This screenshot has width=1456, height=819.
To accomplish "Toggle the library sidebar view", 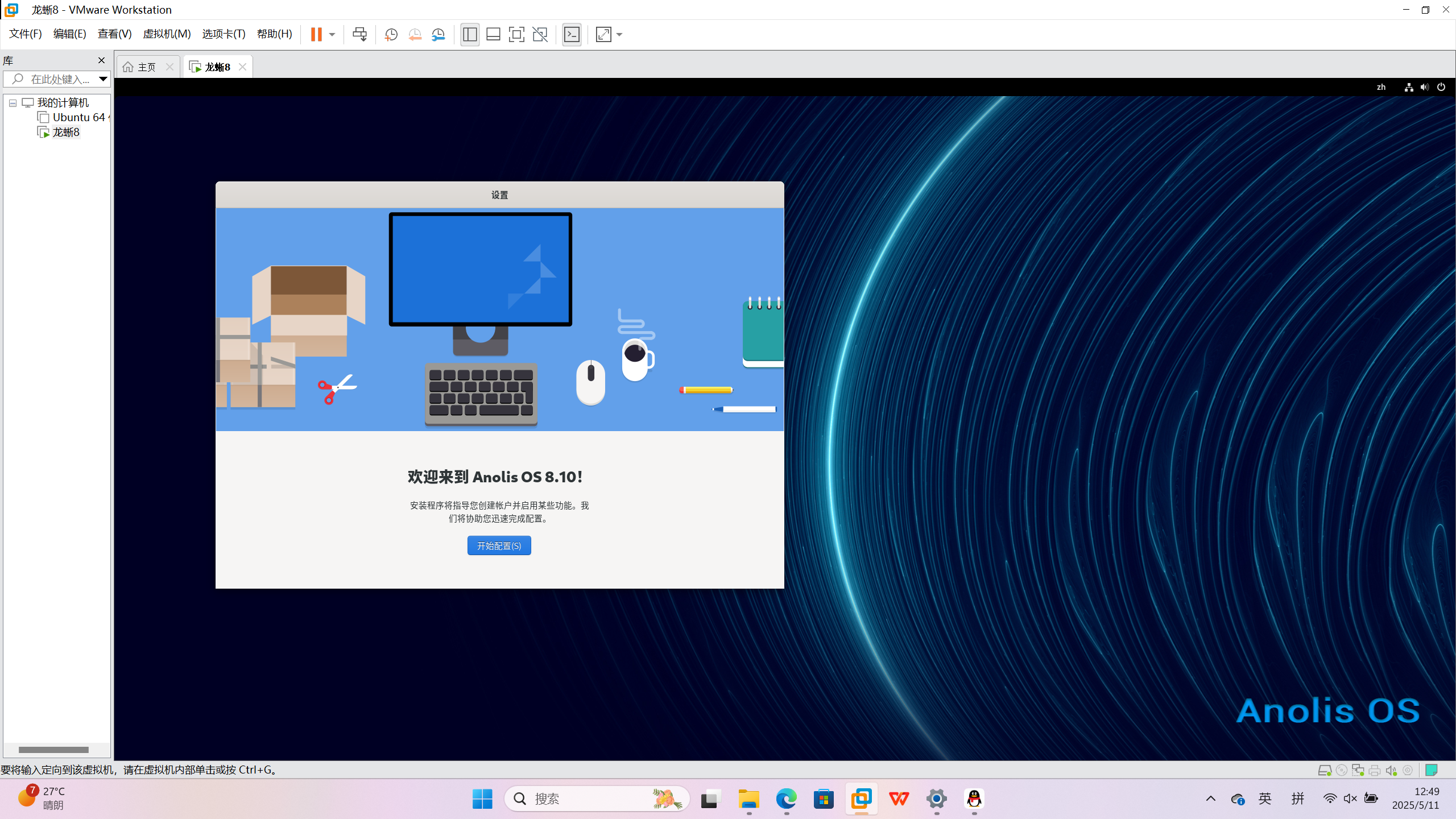I will [470, 35].
